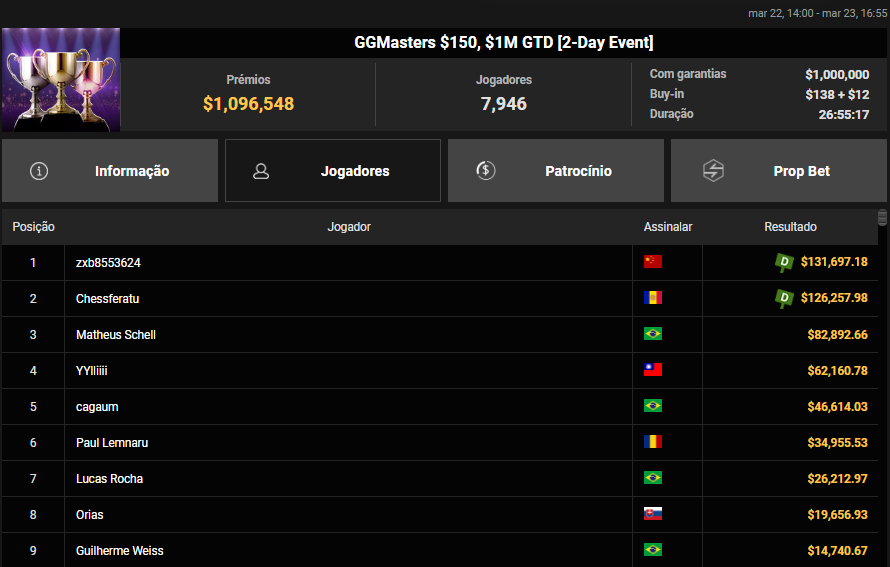Click the Brazil flag for cagaum
This screenshot has height=567, width=890.
pyautogui.click(x=653, y=406)
